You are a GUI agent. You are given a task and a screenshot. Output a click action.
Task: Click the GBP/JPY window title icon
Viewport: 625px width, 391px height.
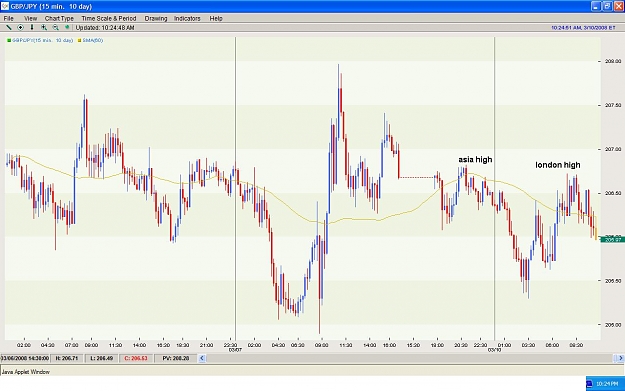[x=5, y=6]
